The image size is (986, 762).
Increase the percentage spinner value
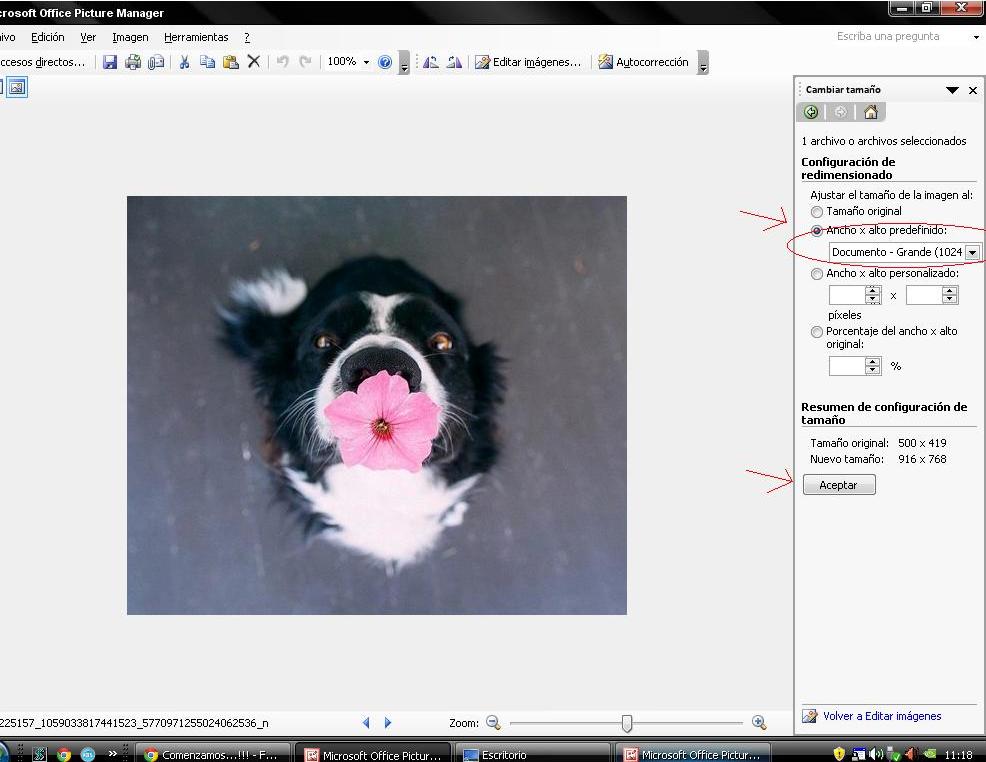(873, 362)
